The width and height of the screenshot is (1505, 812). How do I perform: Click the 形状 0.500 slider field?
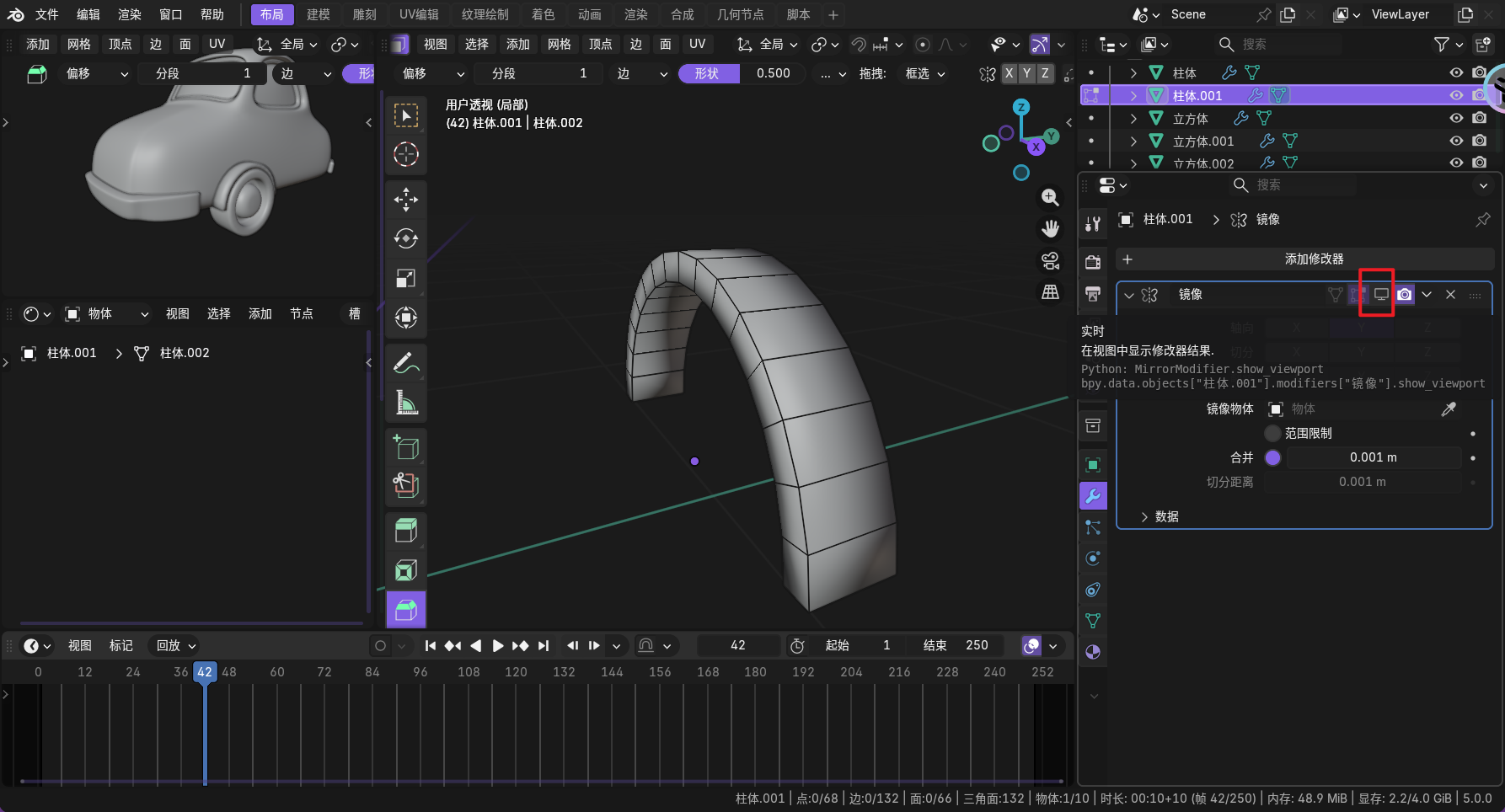742,73
